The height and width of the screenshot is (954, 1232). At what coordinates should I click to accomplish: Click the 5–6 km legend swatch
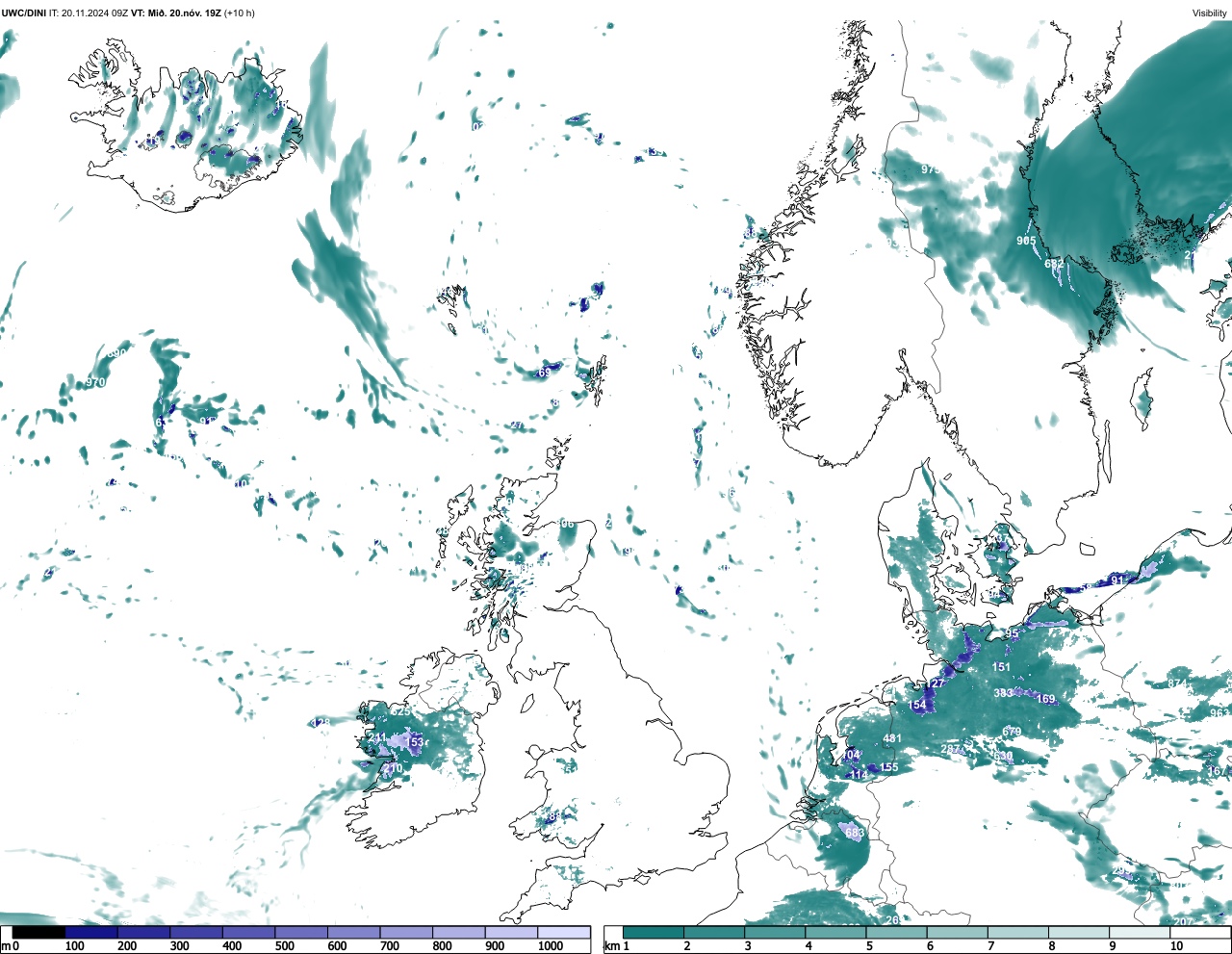click(897, 932)
